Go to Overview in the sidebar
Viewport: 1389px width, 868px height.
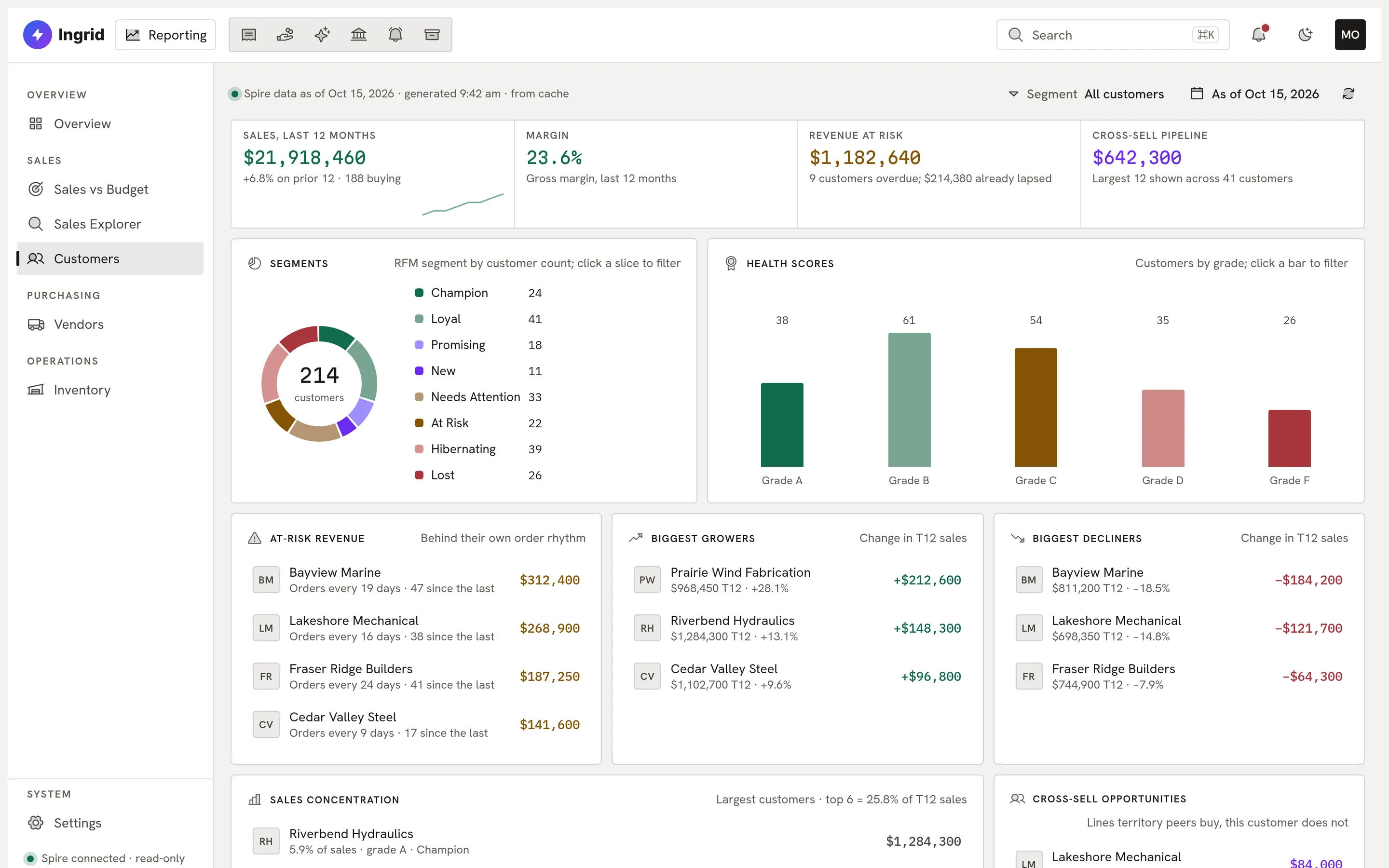coord(110,123)
